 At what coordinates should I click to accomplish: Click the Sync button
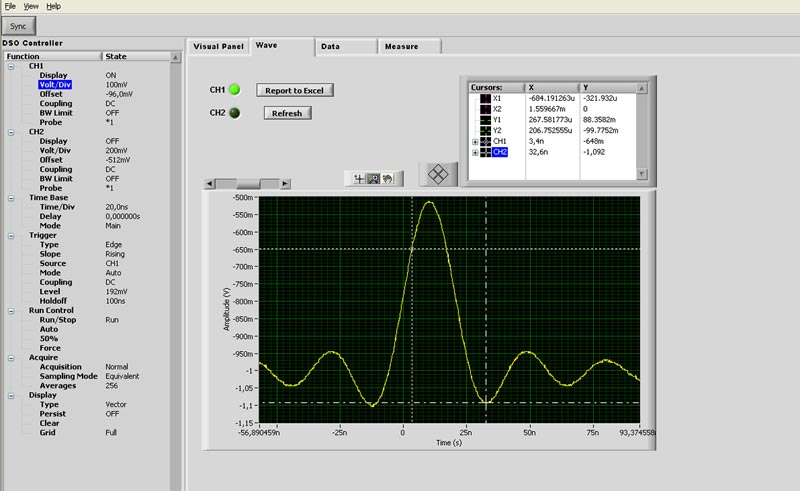click(18, 26)
